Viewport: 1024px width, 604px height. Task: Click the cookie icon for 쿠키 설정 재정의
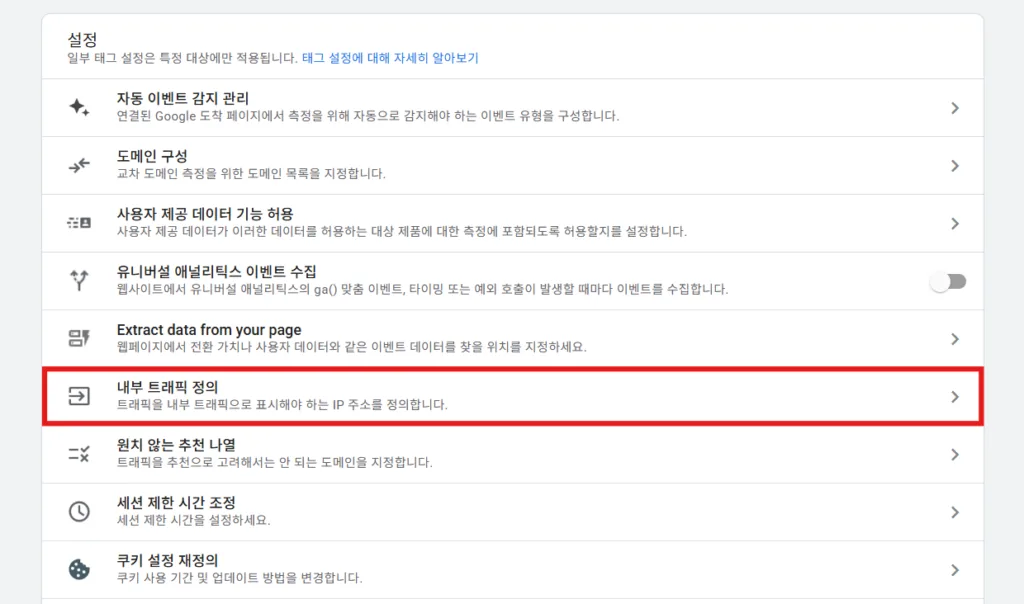click(79, 569)
